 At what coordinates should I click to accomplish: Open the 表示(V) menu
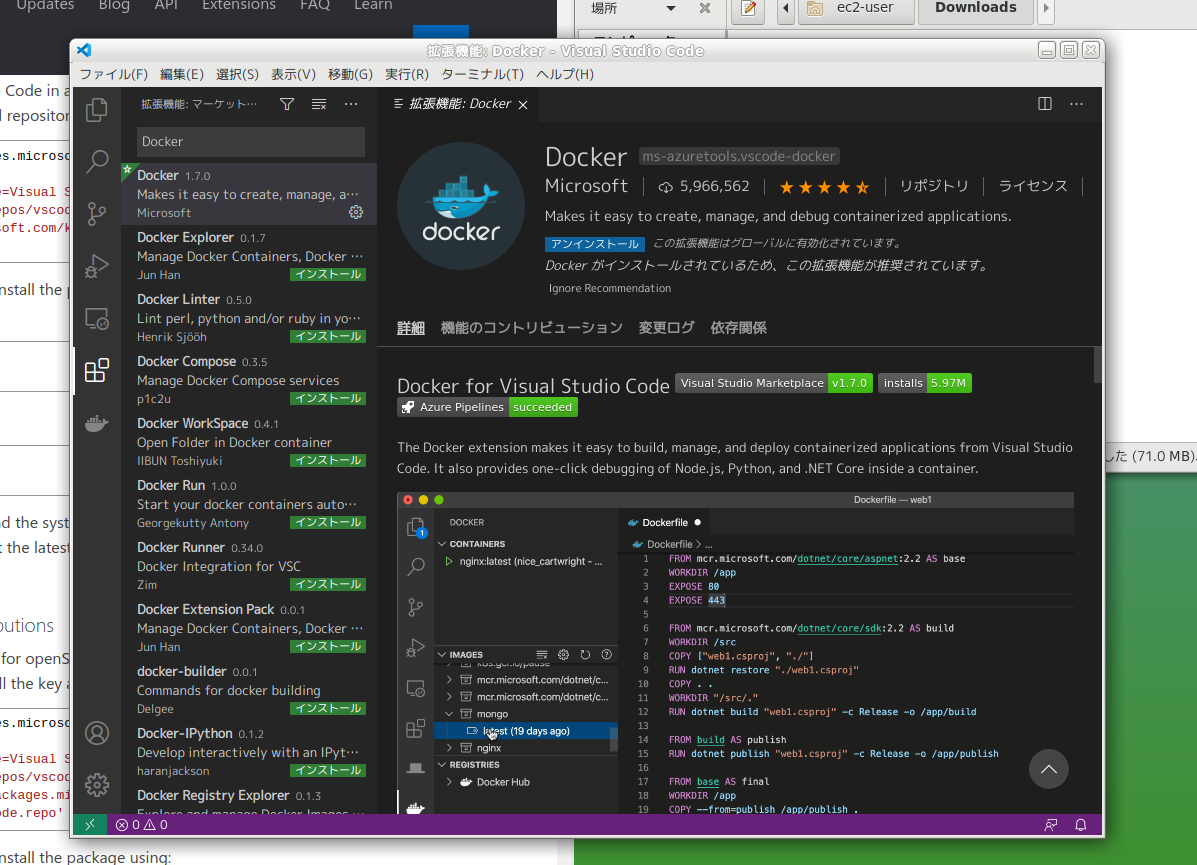(293, 74)
